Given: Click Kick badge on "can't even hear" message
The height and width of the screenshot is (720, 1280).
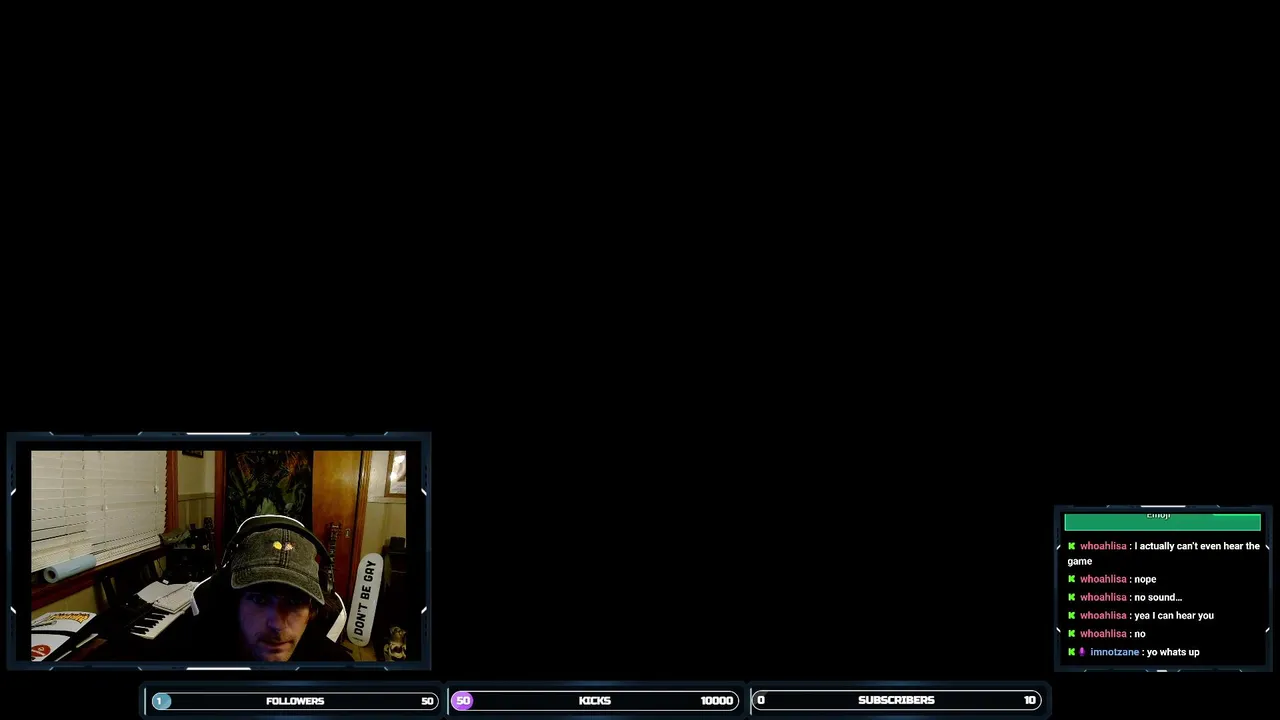Looking at the screenshot, I should pos(1071,546).
